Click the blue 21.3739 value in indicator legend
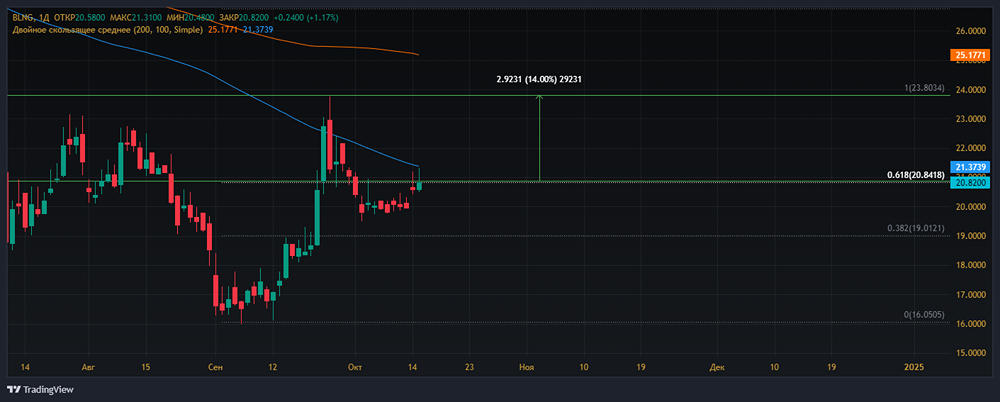 259,29
